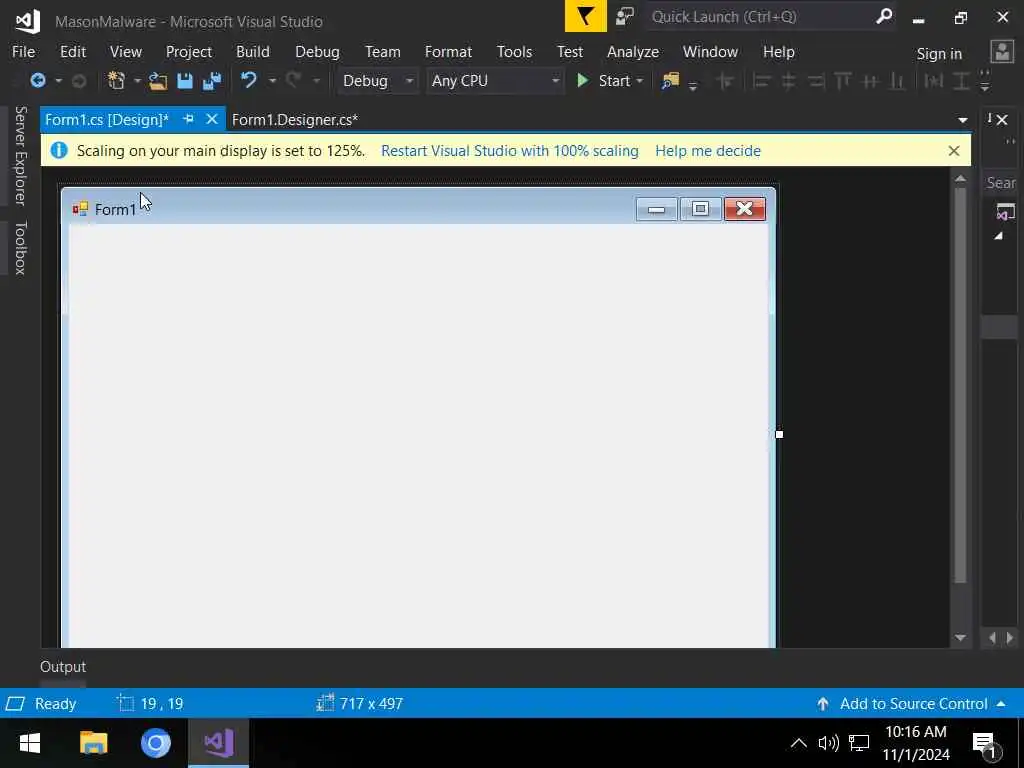Open the Edit menu
This screenshot has height=768, width=1024.
coord(72,52)
